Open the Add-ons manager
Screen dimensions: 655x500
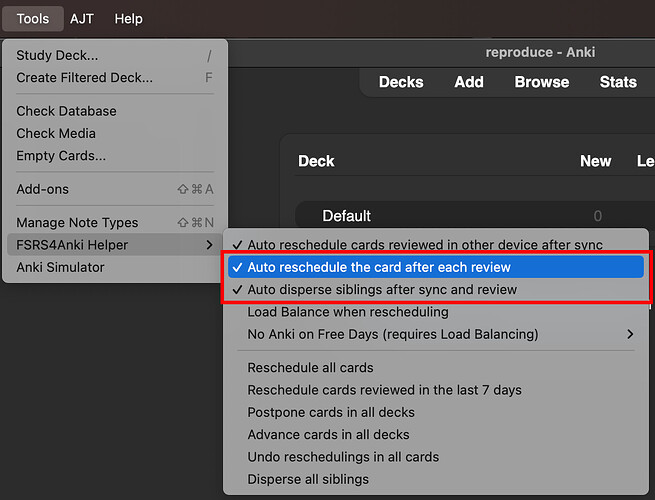coord(115,189)
